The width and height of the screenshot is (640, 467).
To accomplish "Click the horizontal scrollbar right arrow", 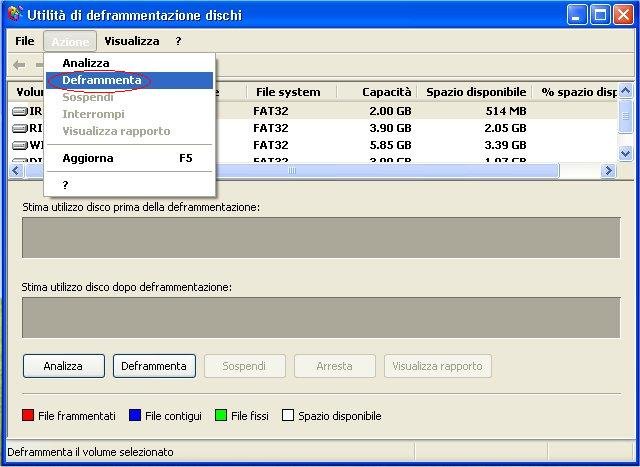I will point(609,171).
